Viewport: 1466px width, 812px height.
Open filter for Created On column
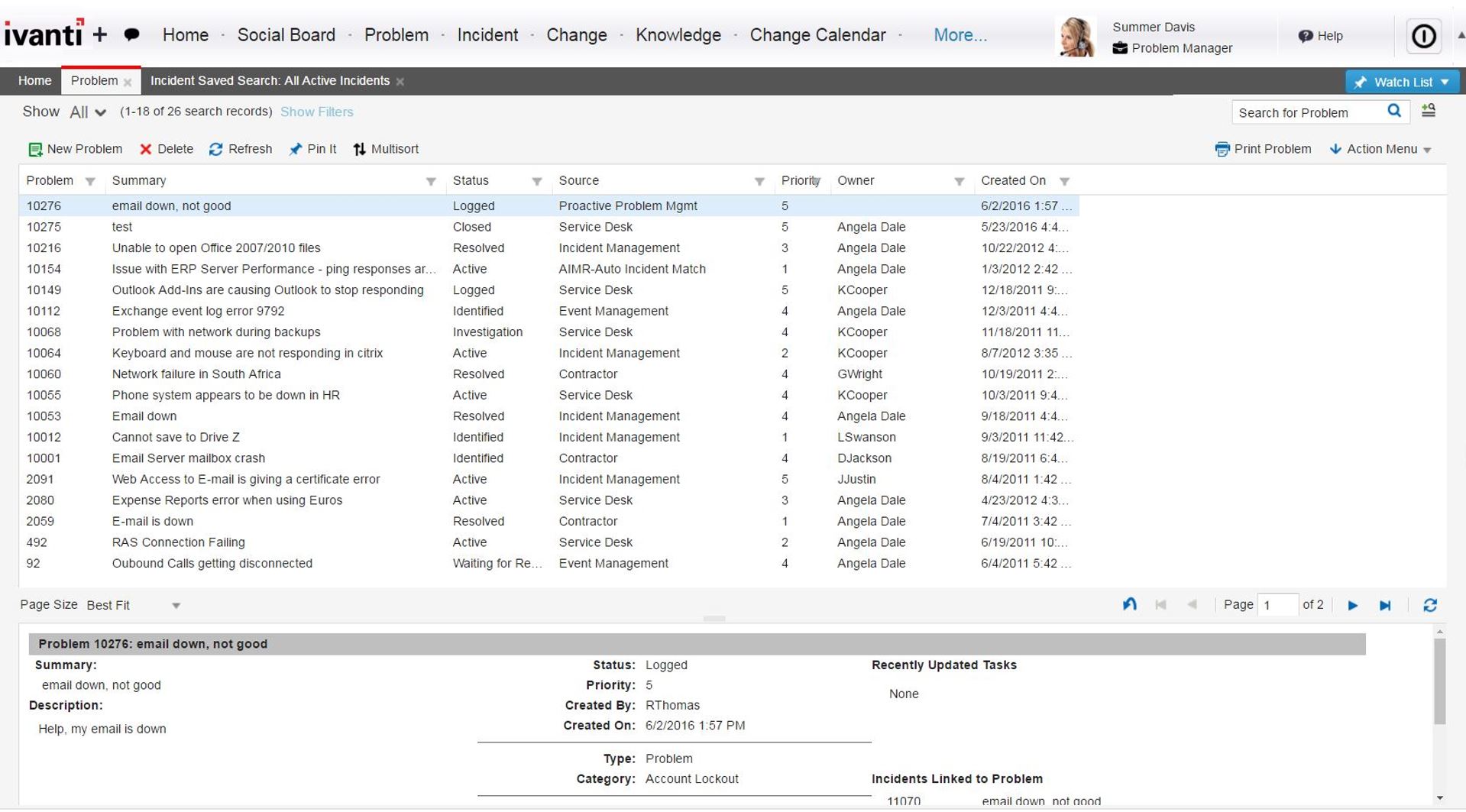click(1064, 181)
